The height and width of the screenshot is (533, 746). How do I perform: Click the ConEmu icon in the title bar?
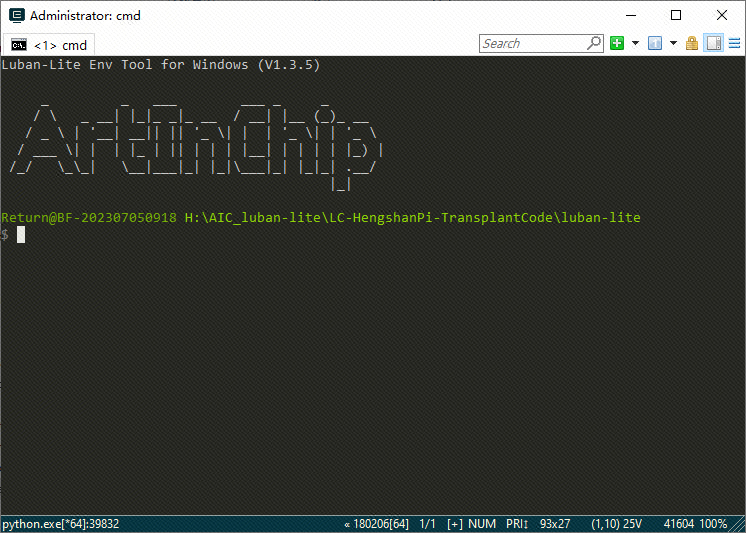(17, 15)
